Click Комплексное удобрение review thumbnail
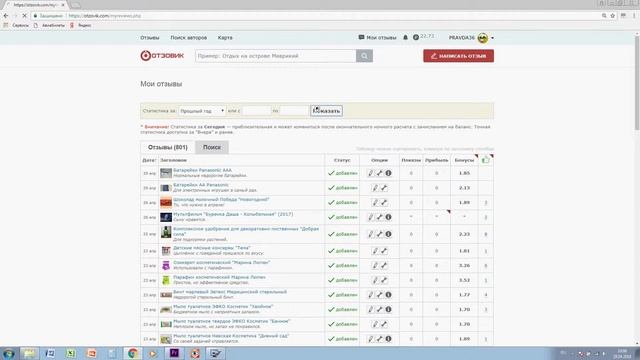Screen dimensions: 640x360 (166, 232)
